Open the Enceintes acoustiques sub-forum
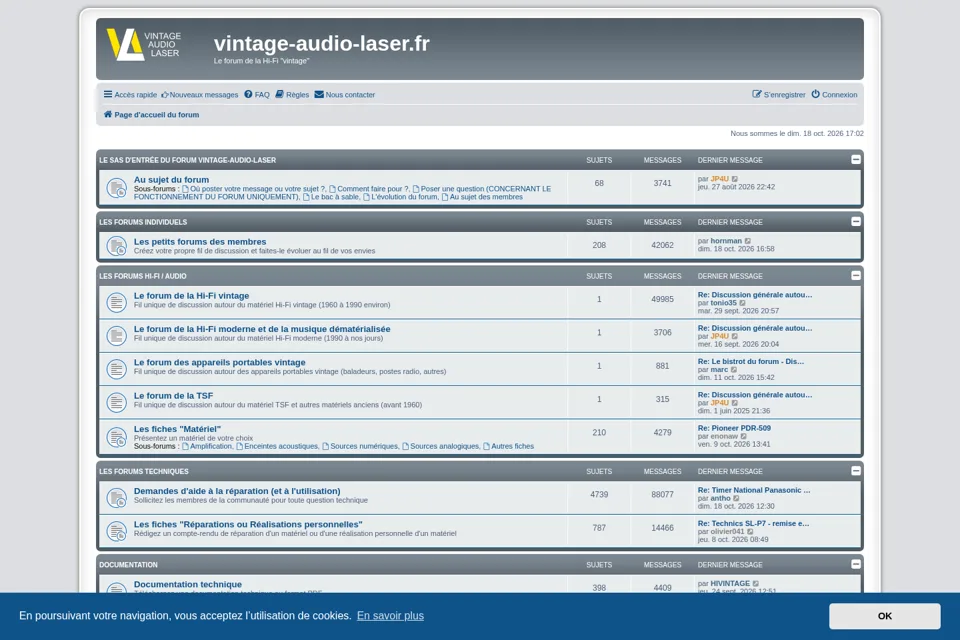The image size is (960, 640). (277, 446)
